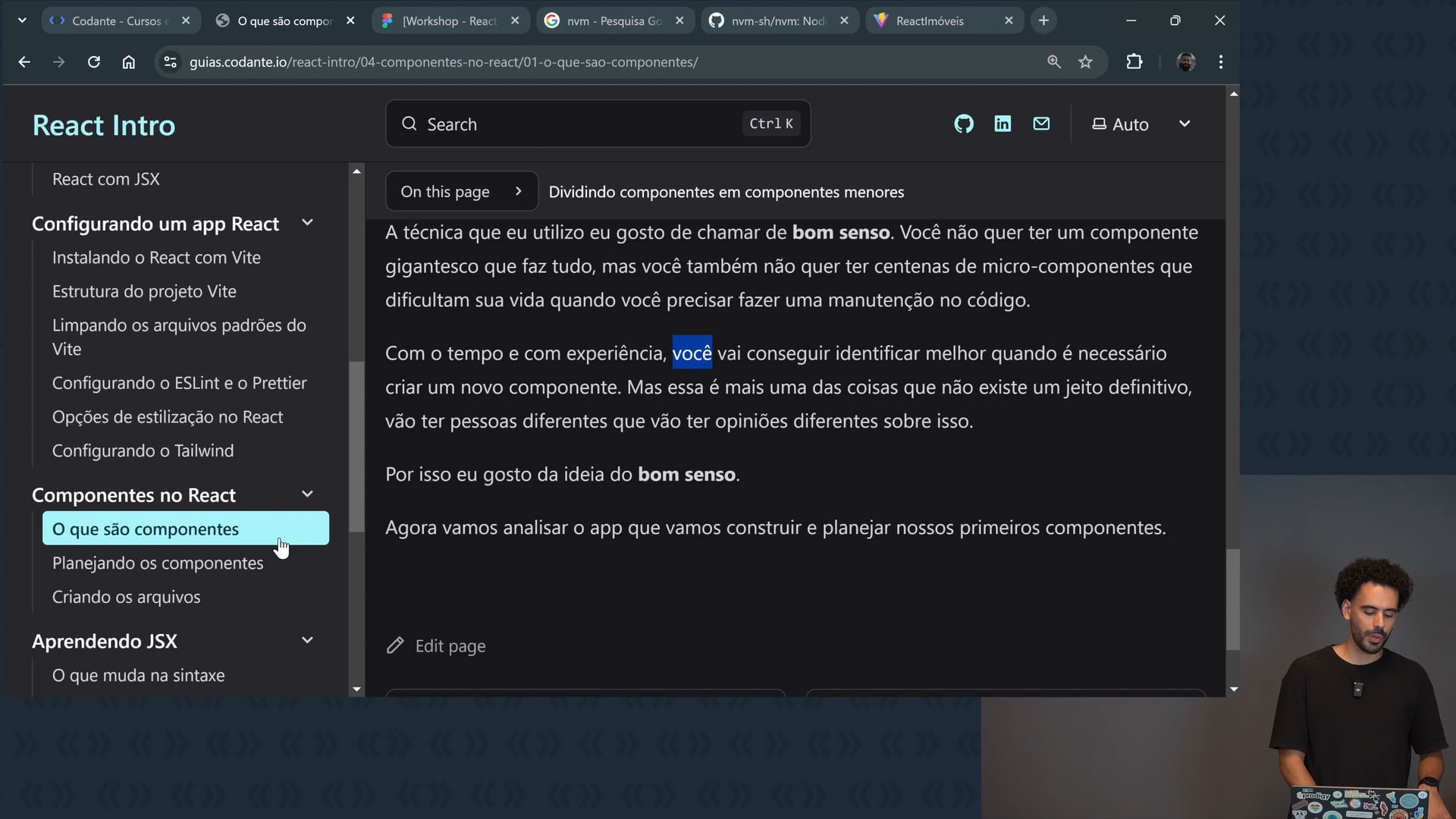Click the zoom magnifier icon in address bar

pos(1053,62)
